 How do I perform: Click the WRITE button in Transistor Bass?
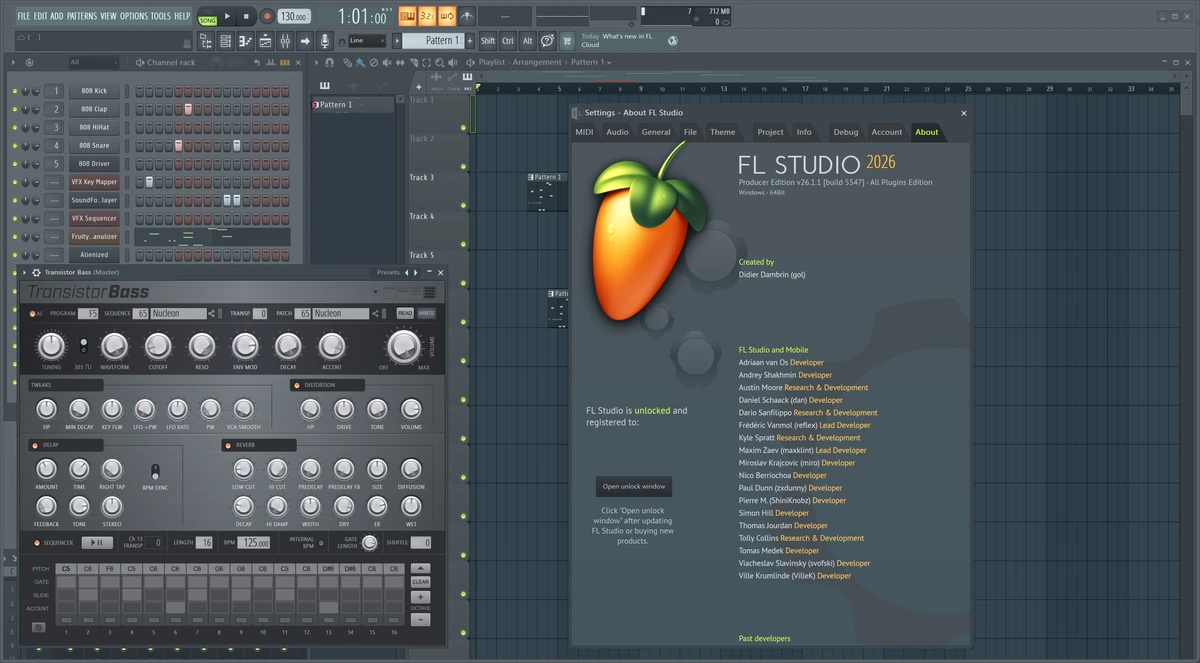click(x=426, y=313)
